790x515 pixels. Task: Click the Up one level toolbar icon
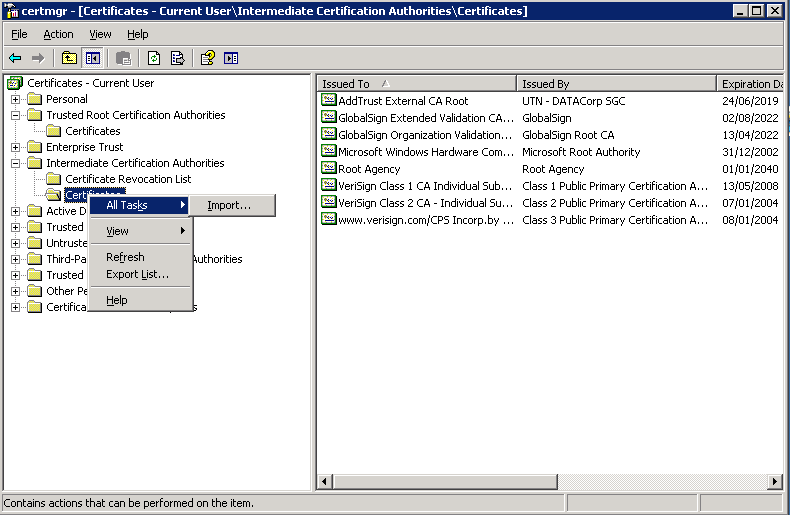69,58
